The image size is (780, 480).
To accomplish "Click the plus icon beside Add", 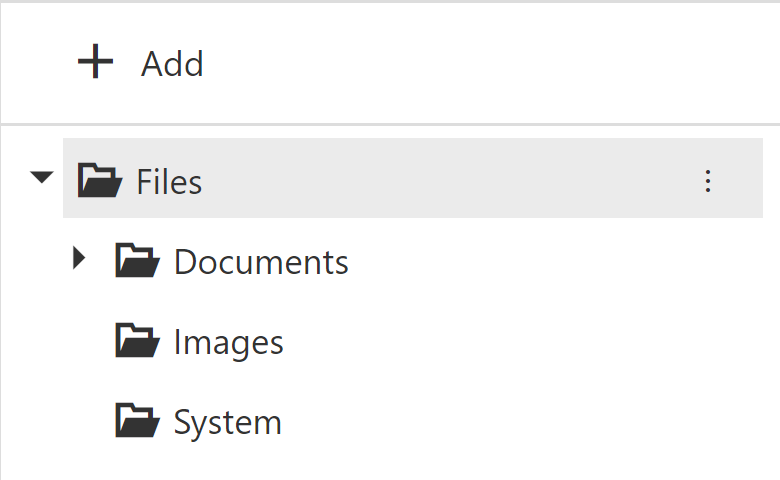I will (96, 61).
